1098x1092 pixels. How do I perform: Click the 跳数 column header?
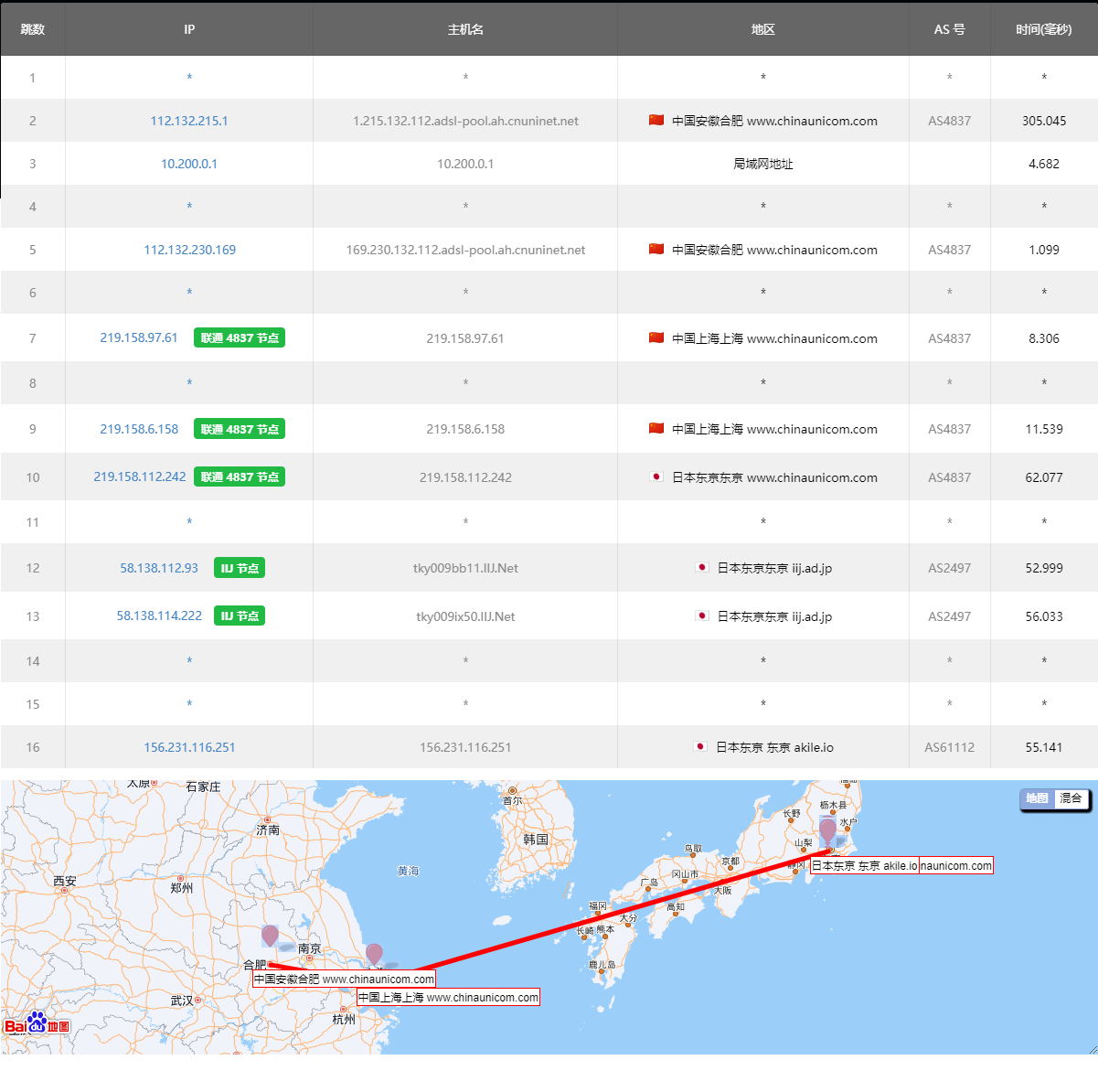click(33, 29)
